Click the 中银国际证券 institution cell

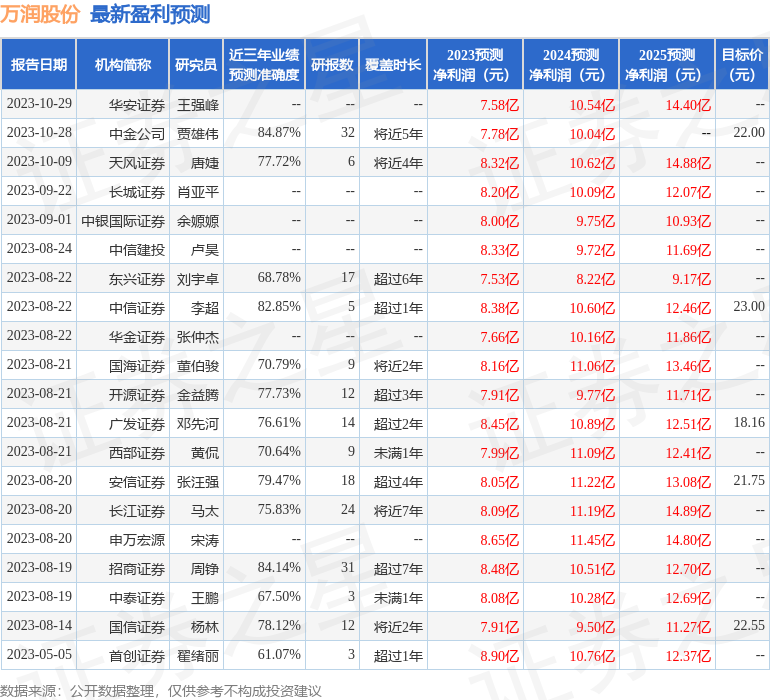coord(123,221)
